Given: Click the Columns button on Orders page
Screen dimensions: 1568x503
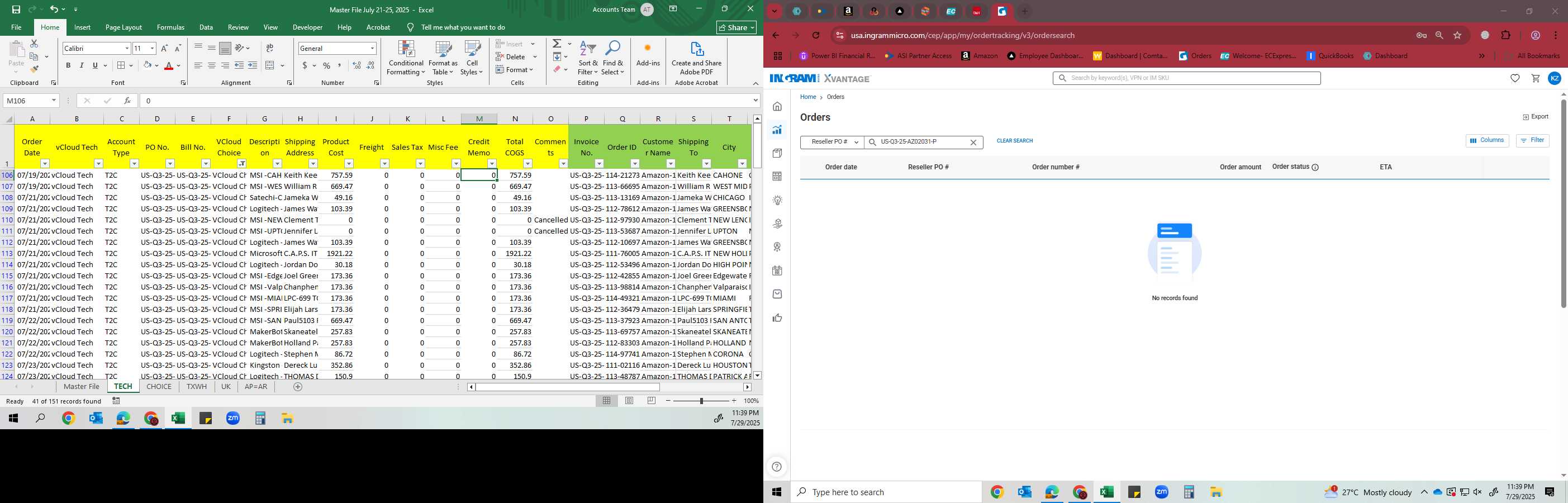Looking at the screenshot, I should 1487,141.
